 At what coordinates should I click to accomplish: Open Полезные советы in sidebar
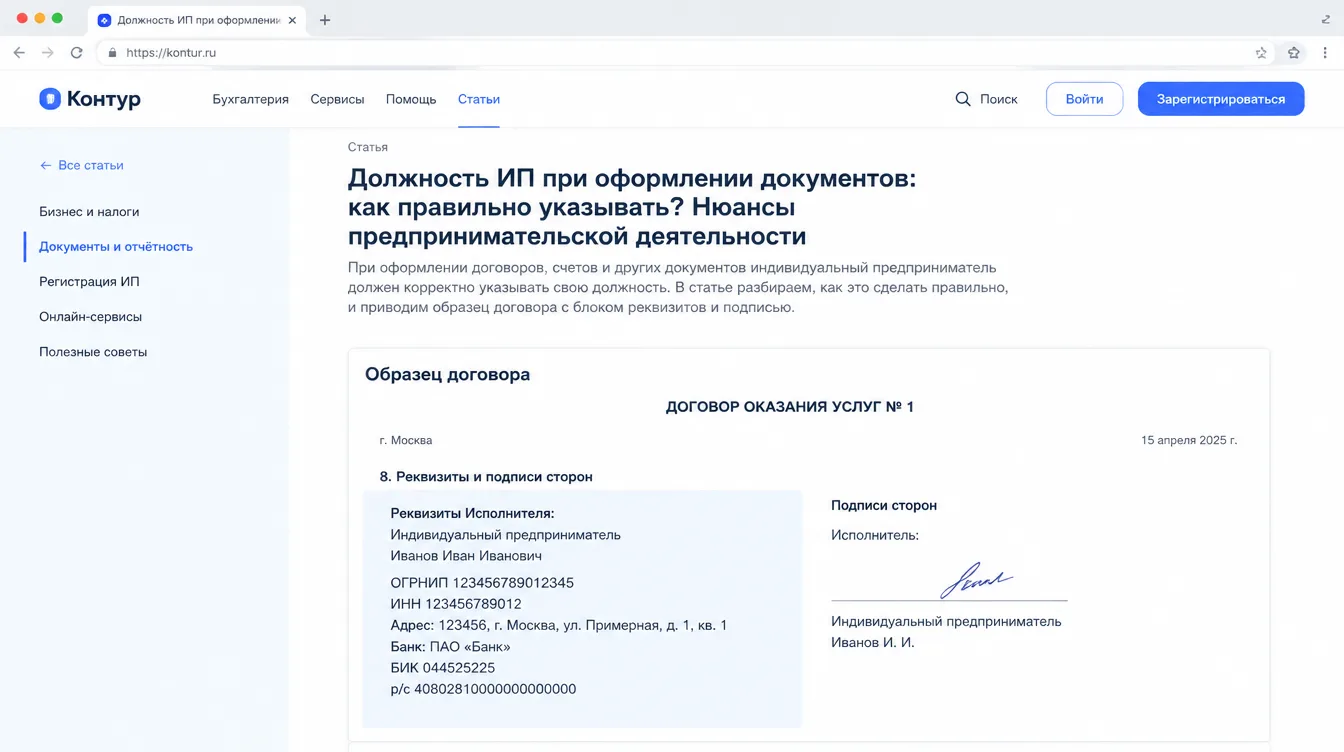tap(93, 352)
